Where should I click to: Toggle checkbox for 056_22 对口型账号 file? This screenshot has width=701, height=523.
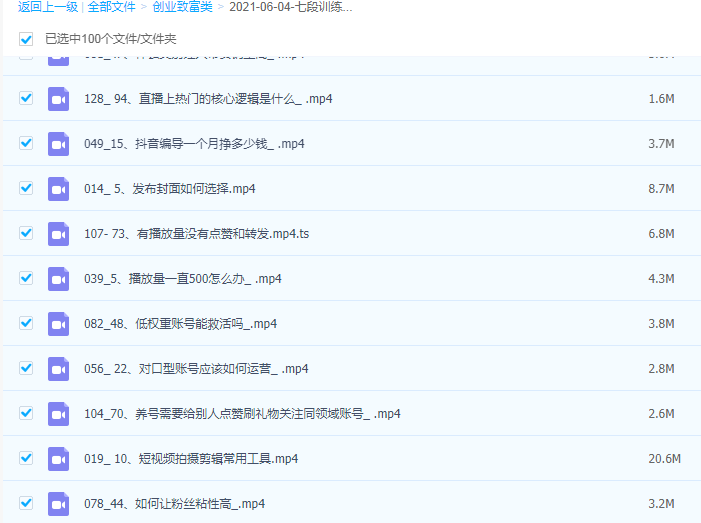coord(26,368)
